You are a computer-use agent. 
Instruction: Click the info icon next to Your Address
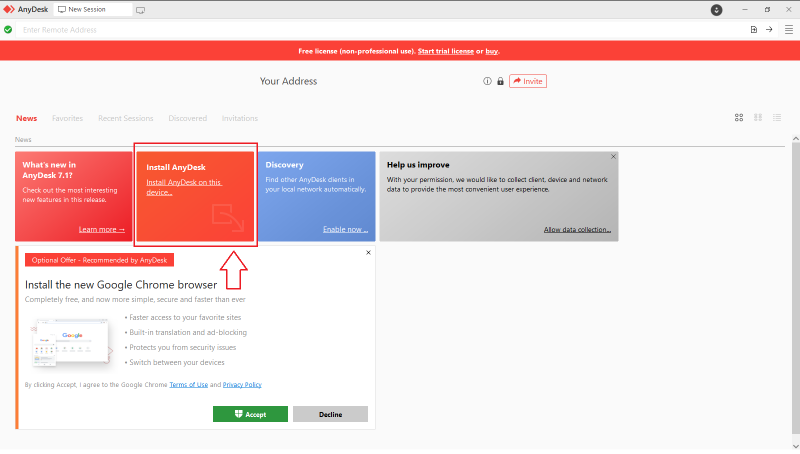point(487,81)
